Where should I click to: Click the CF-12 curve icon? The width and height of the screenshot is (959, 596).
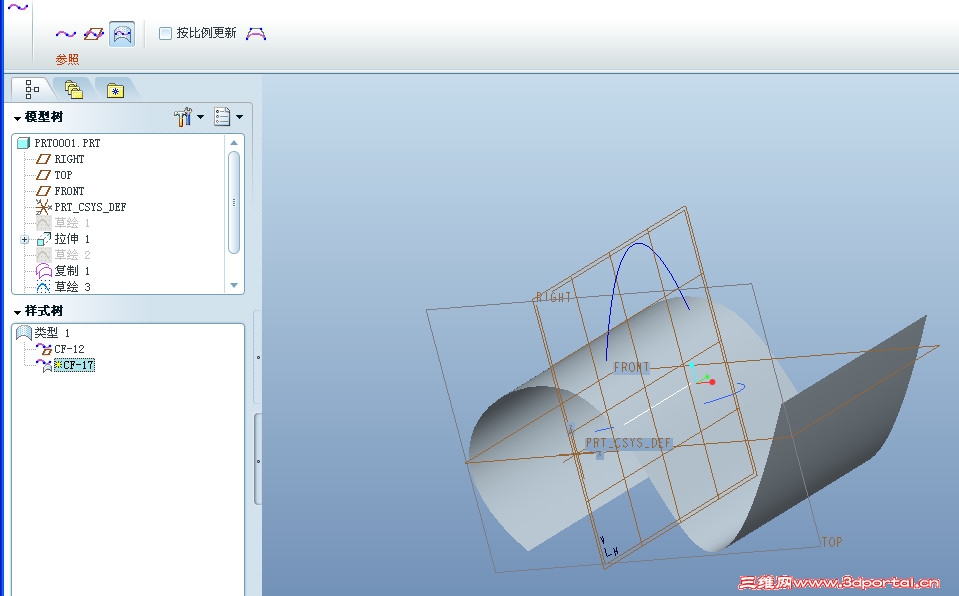point(43,349)
